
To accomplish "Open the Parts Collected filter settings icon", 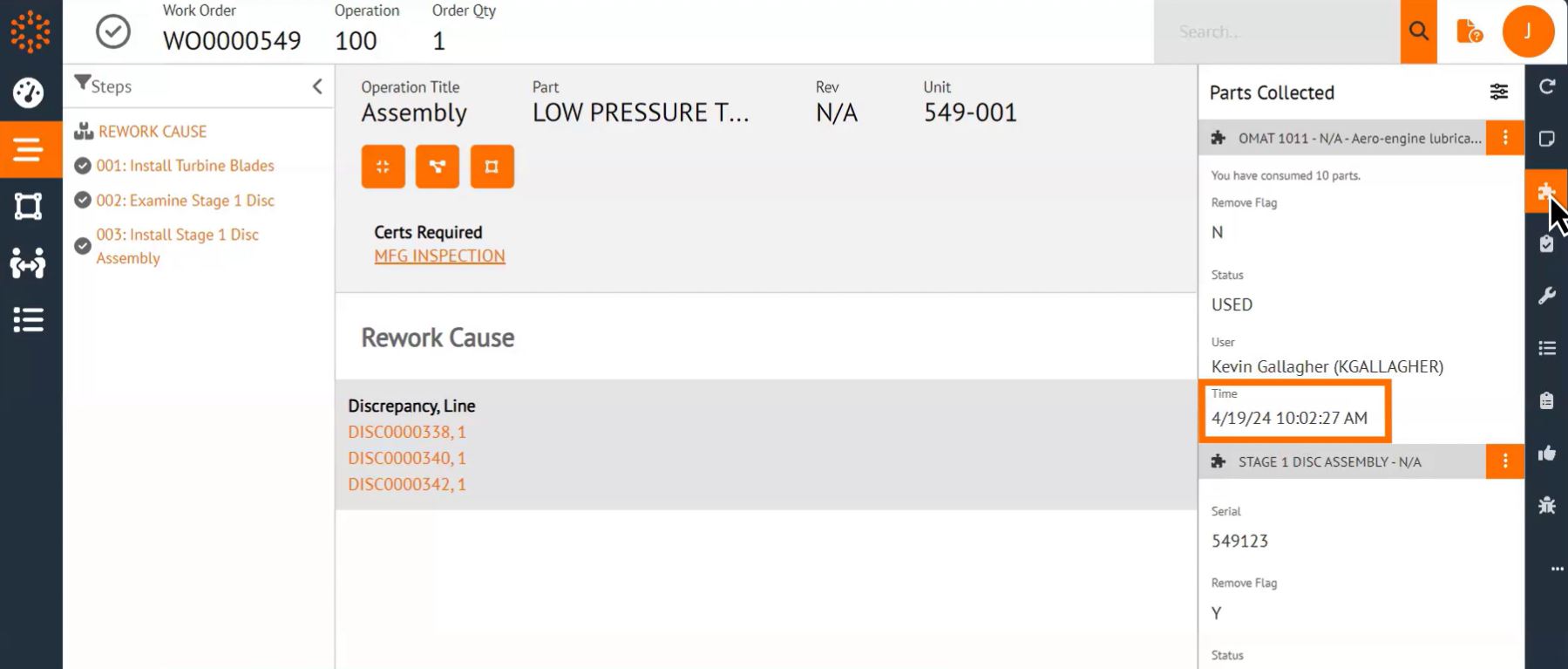I will click(1498, 92).
